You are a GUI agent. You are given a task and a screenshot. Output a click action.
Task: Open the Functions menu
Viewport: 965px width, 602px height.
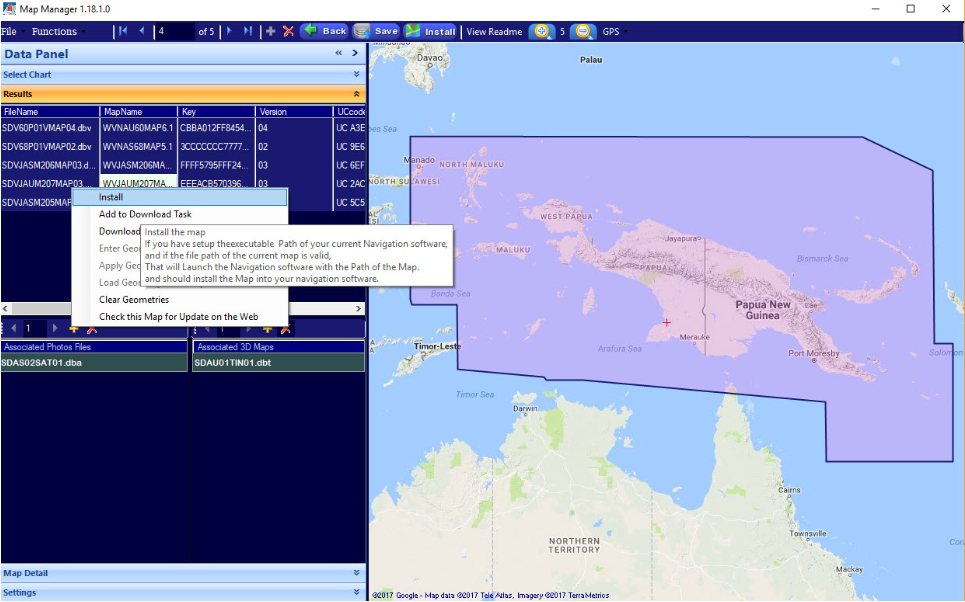58,31
